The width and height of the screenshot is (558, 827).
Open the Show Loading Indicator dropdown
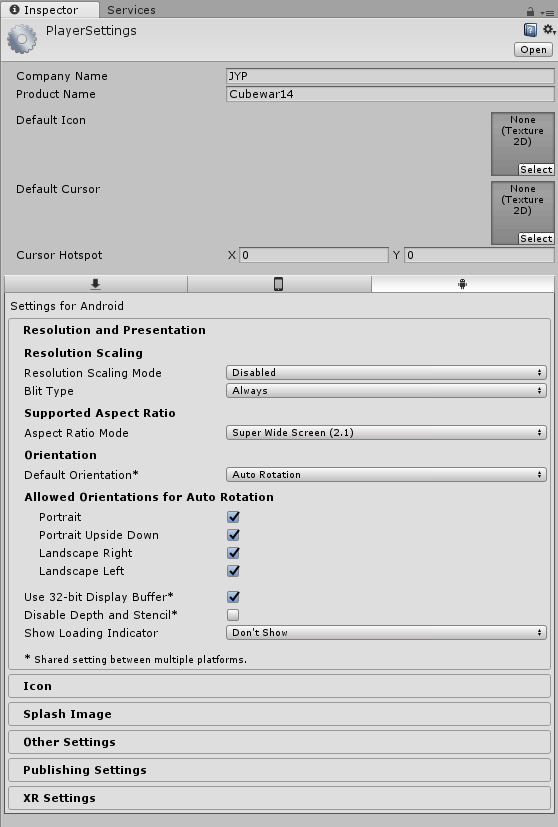click(x=386, y=632)
